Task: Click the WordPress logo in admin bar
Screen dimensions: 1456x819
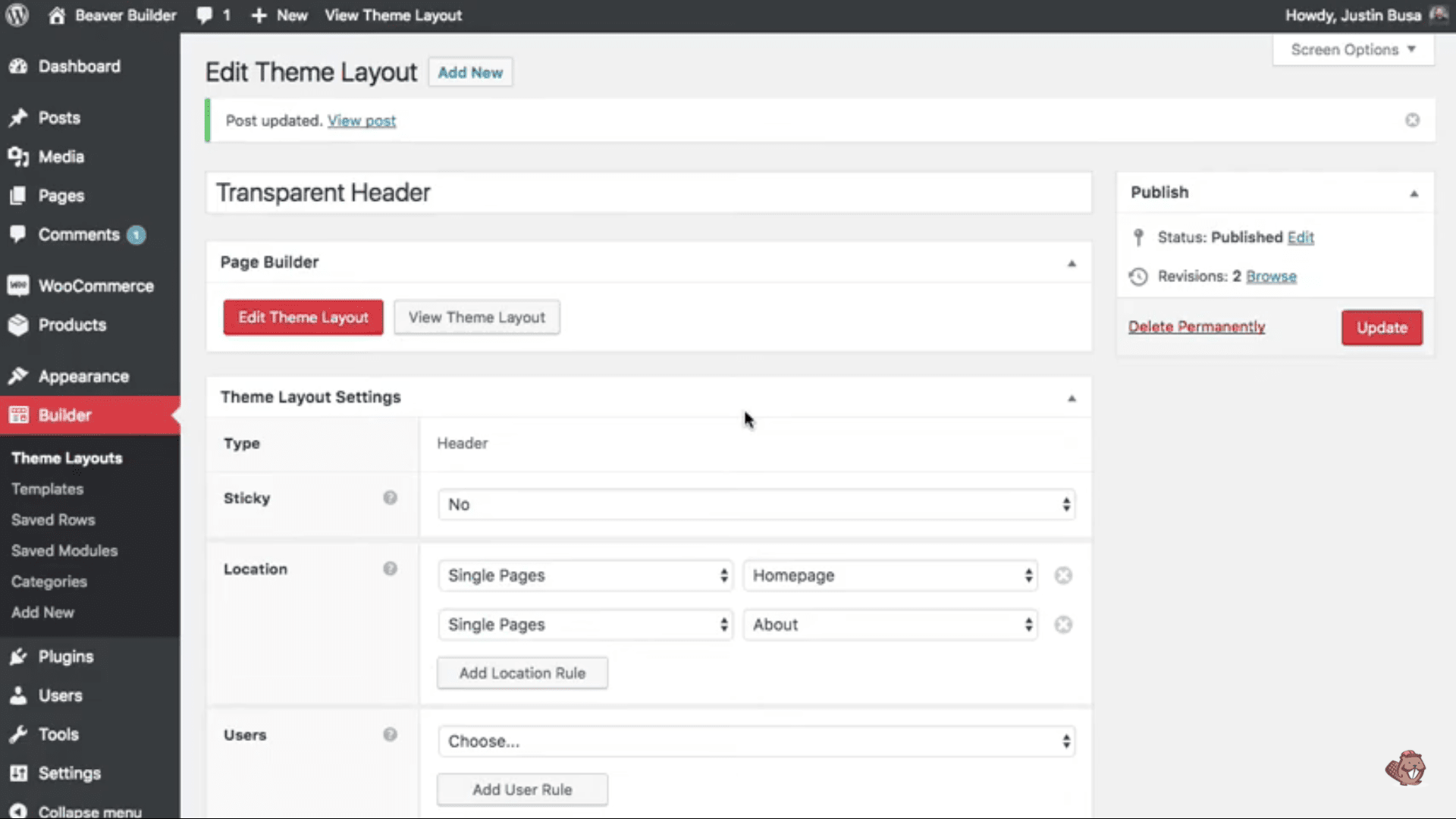Action: pyautogui.click(x=17, y=15)
